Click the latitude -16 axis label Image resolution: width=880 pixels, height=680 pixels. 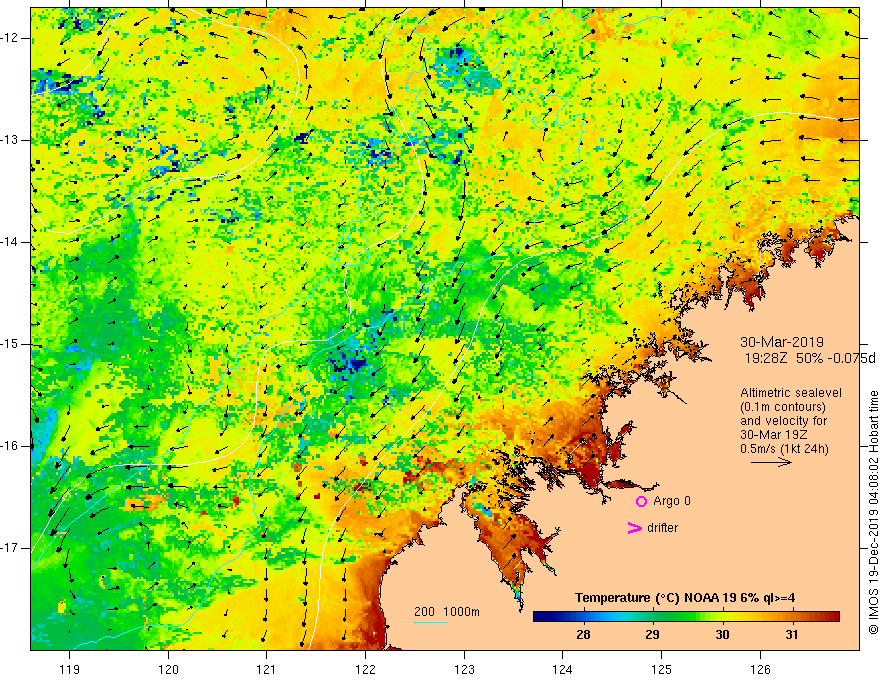(10, 446)
